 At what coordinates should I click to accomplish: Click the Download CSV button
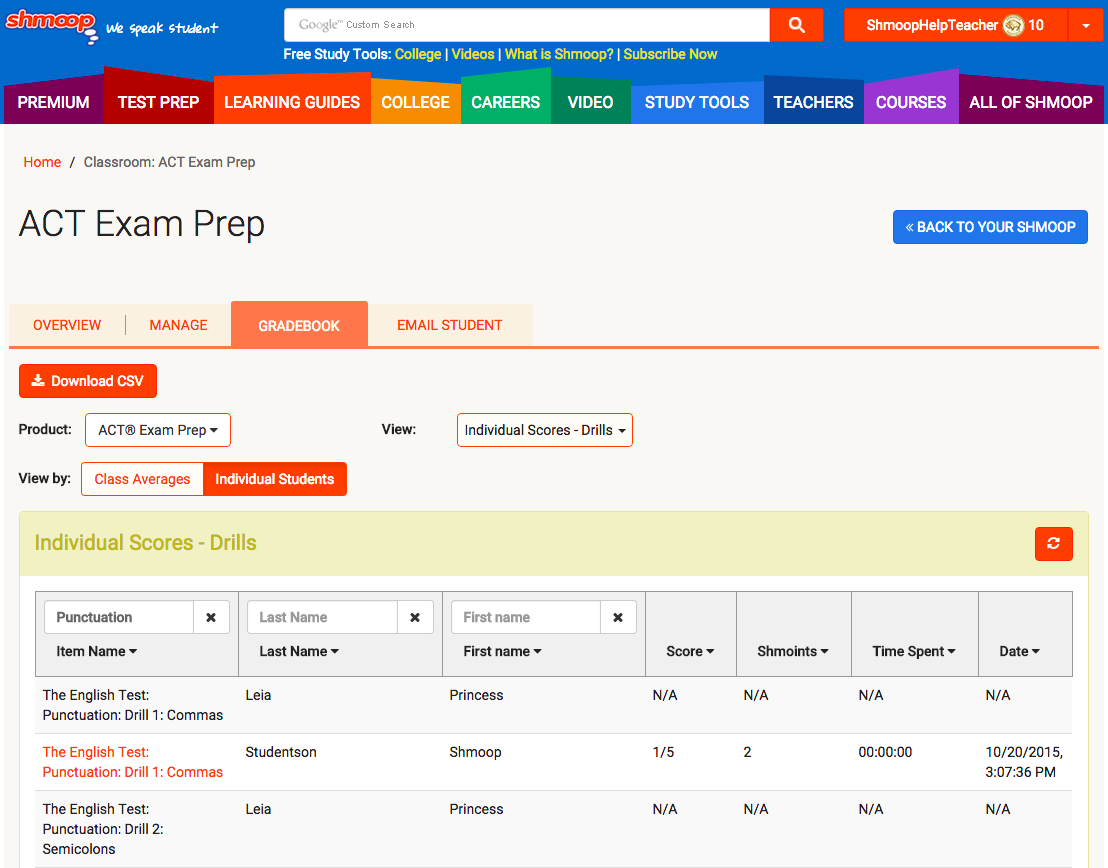(x=88, y=381)
